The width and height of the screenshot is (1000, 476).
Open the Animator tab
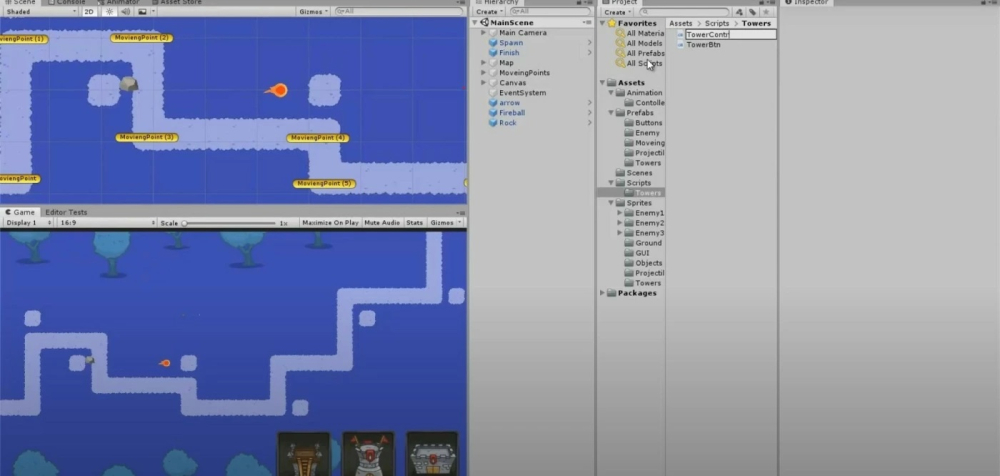pyautogui.click(x=121, y=2)
